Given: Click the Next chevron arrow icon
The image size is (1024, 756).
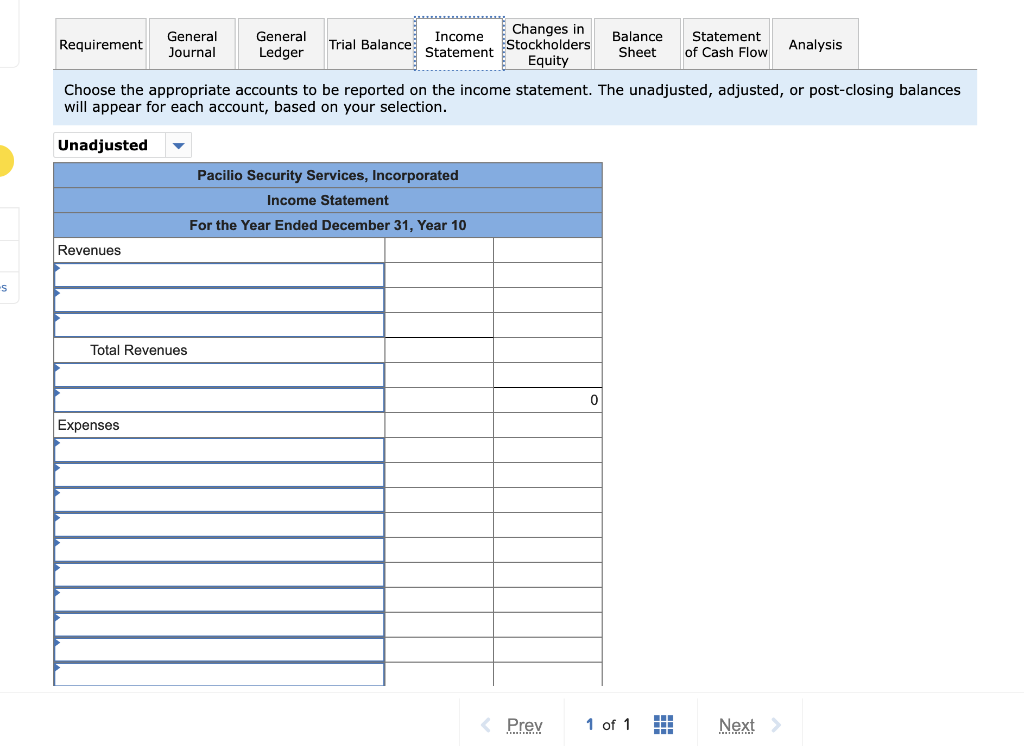Looking at the screenshot, I should pyautogui.click(x=776, y=725).
